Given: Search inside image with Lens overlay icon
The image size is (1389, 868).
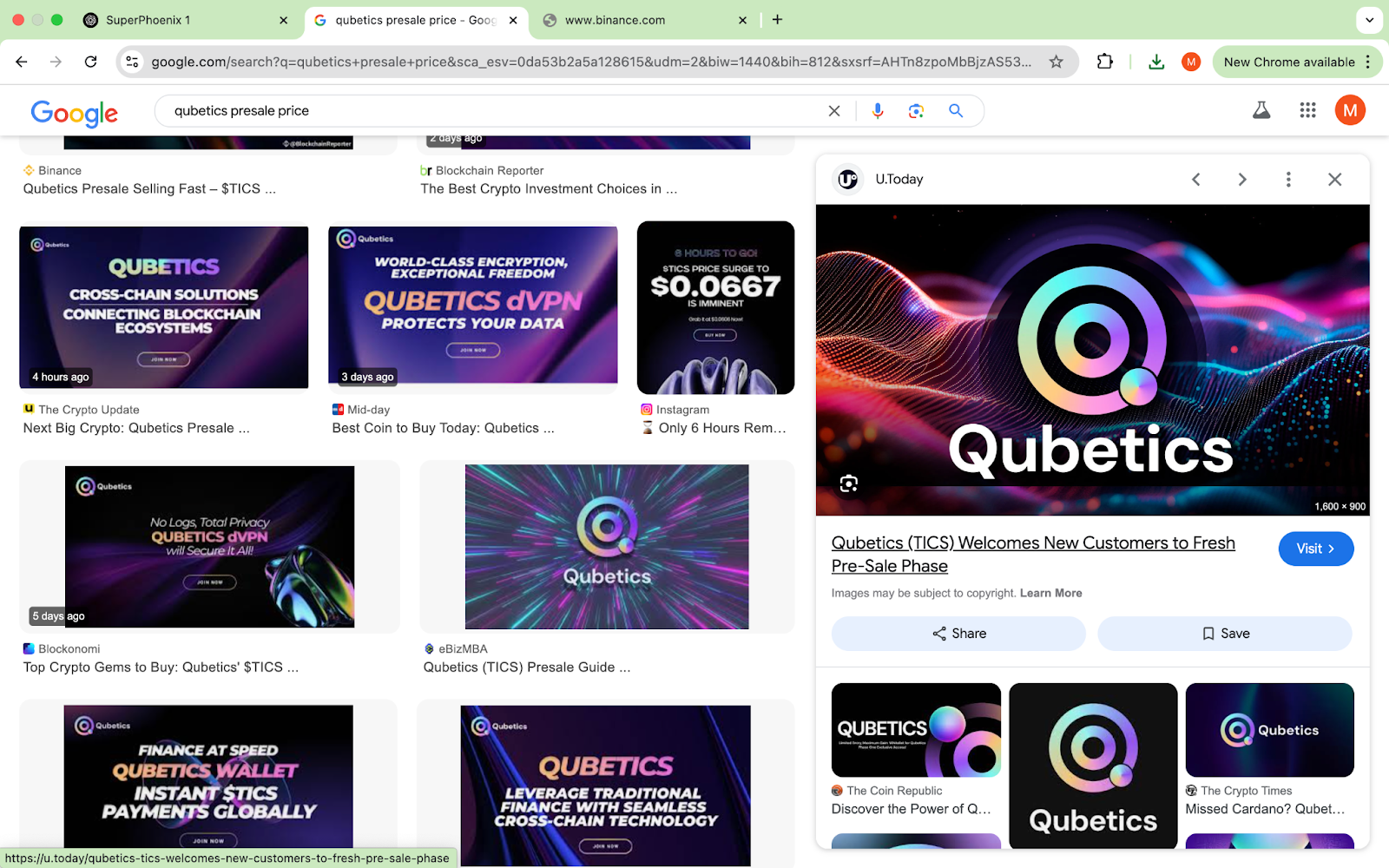Looking at the screenshot, I should click(849, 483).
